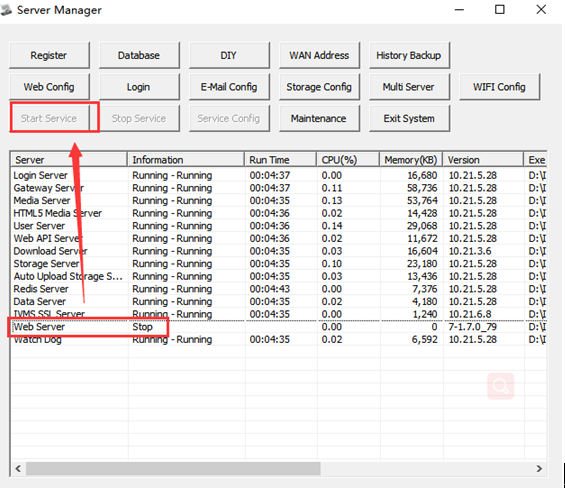Click memory value 29,068
The height and width of the screenshot is (488, 565).
[422, 226]
